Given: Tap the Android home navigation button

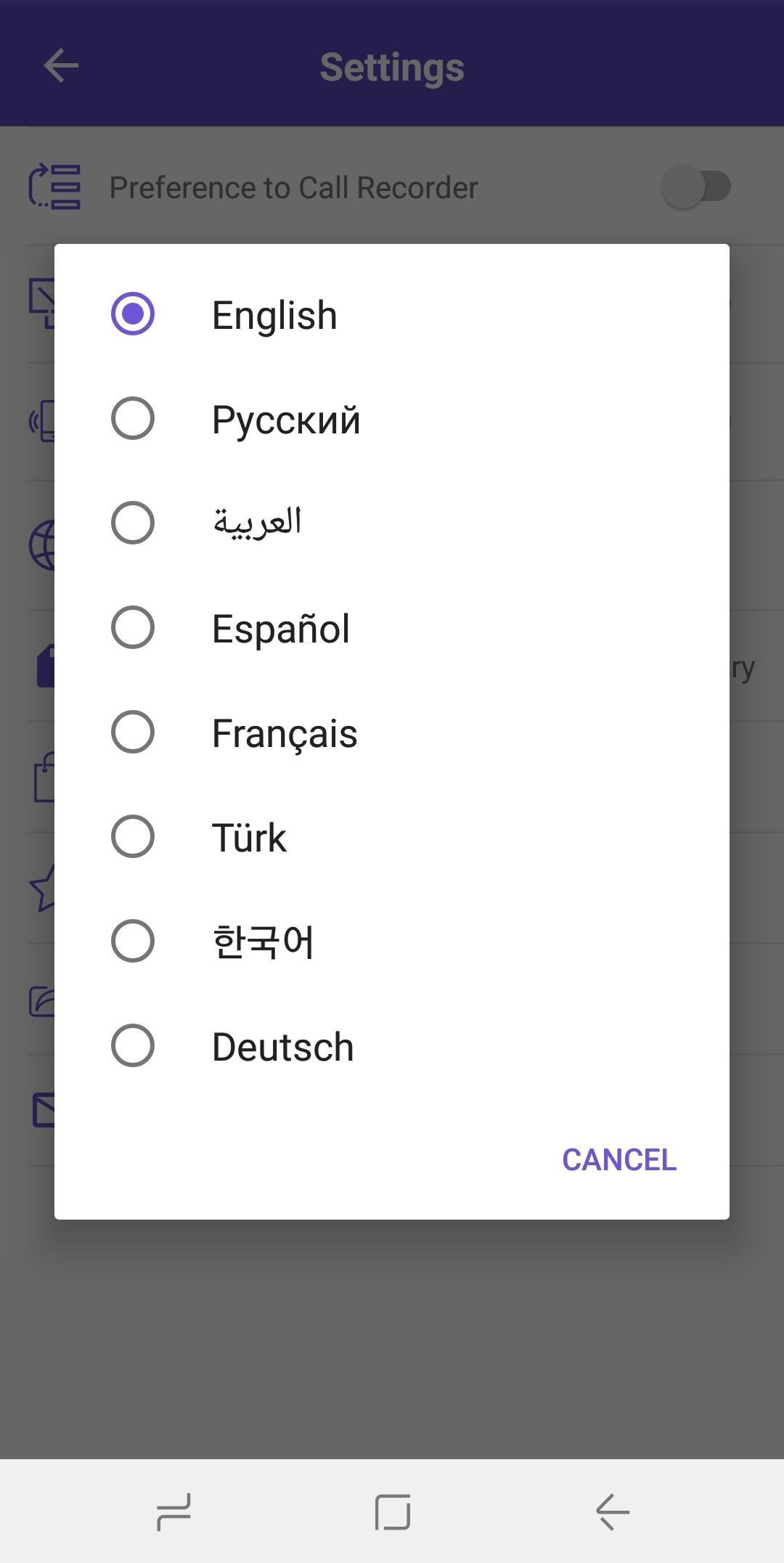Looking at the screenshot, I should point(393,1512).
